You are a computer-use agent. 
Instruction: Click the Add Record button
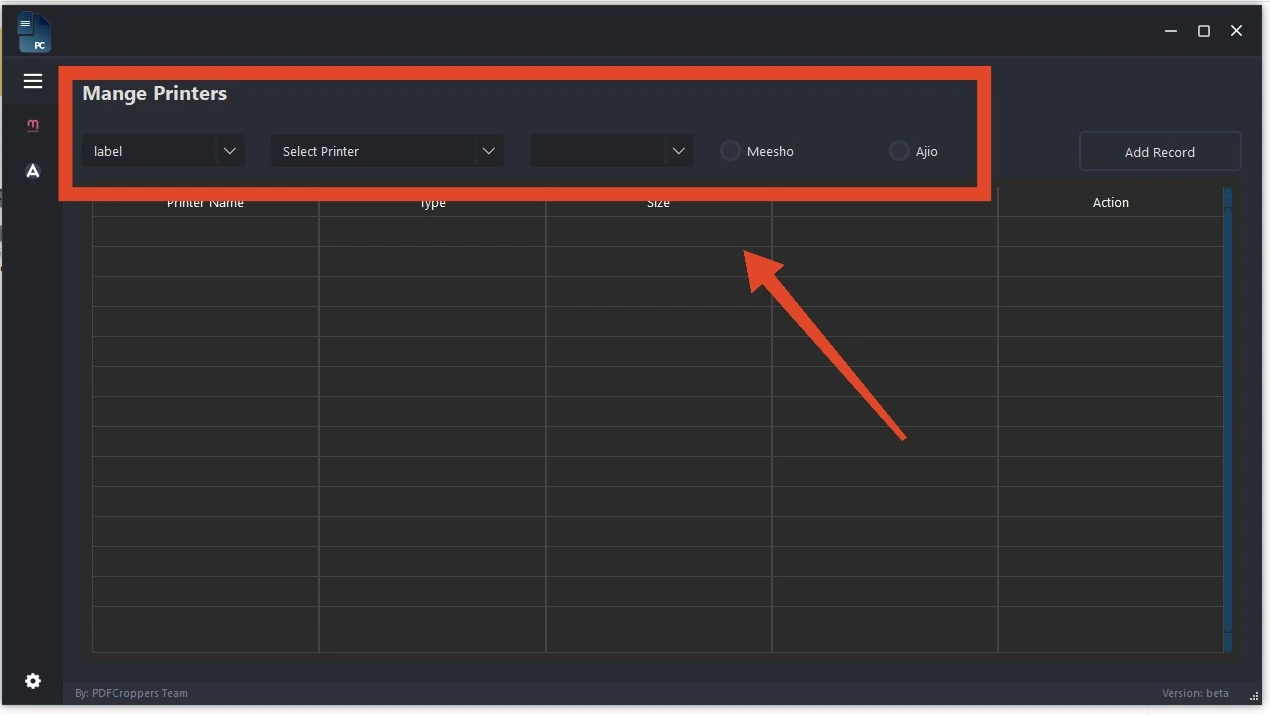pyautogui.click(x=1159, y=152)
